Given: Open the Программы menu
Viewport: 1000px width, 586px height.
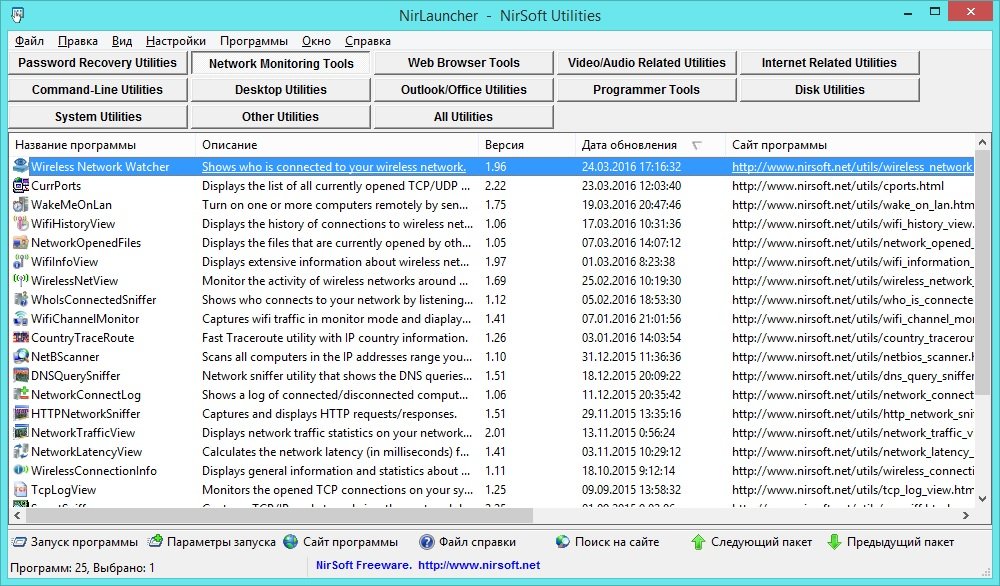Looking at the screenshot, I should tap(254, 41).
